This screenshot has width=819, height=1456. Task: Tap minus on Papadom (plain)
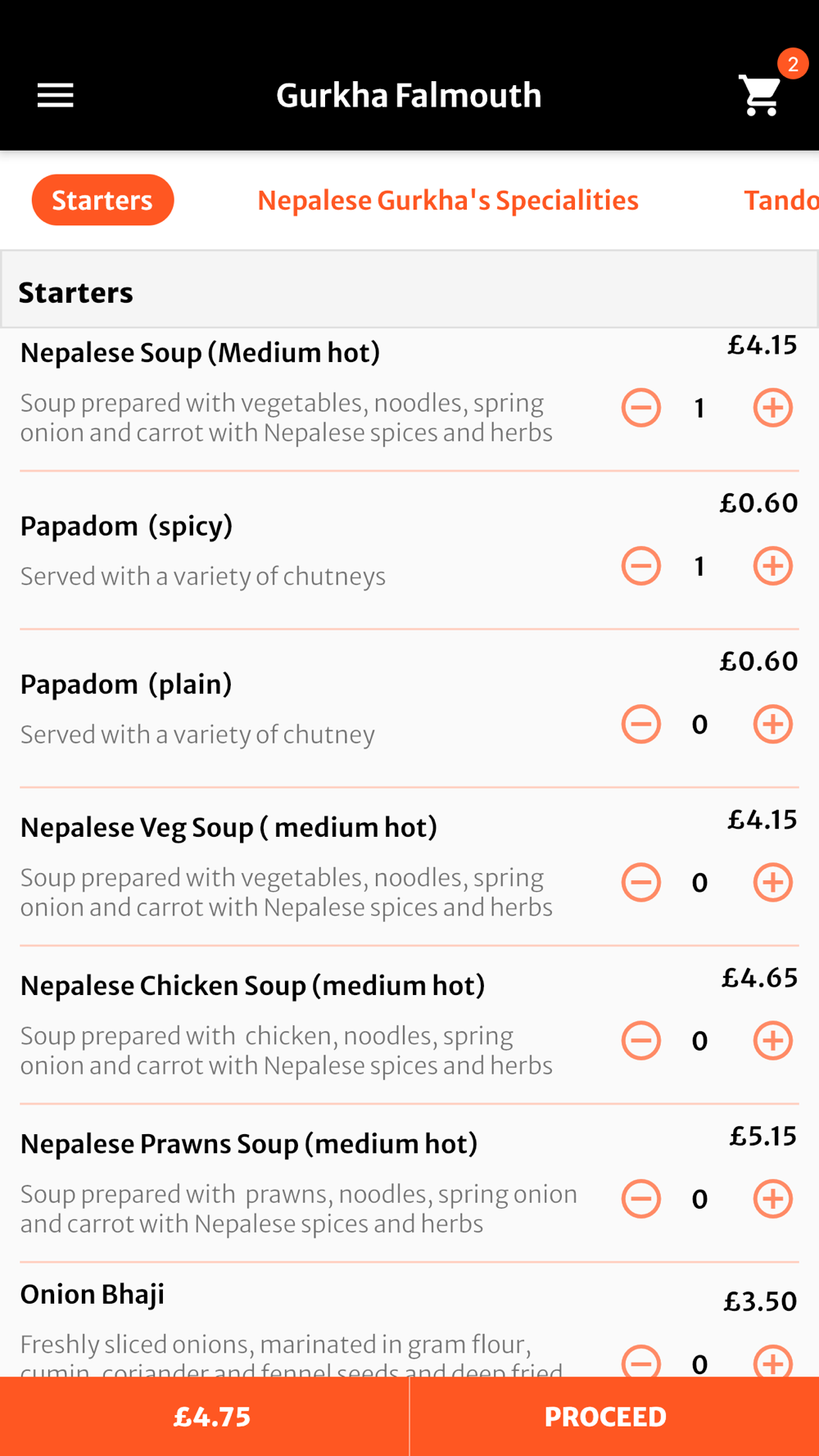(x=640, y=723)
